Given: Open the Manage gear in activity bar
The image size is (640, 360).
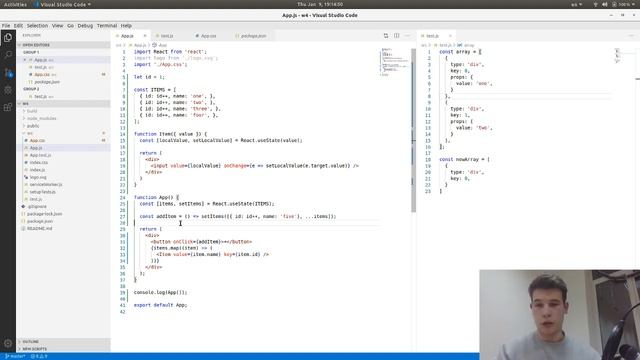Looking at the screenshot, I should [8, 344].
